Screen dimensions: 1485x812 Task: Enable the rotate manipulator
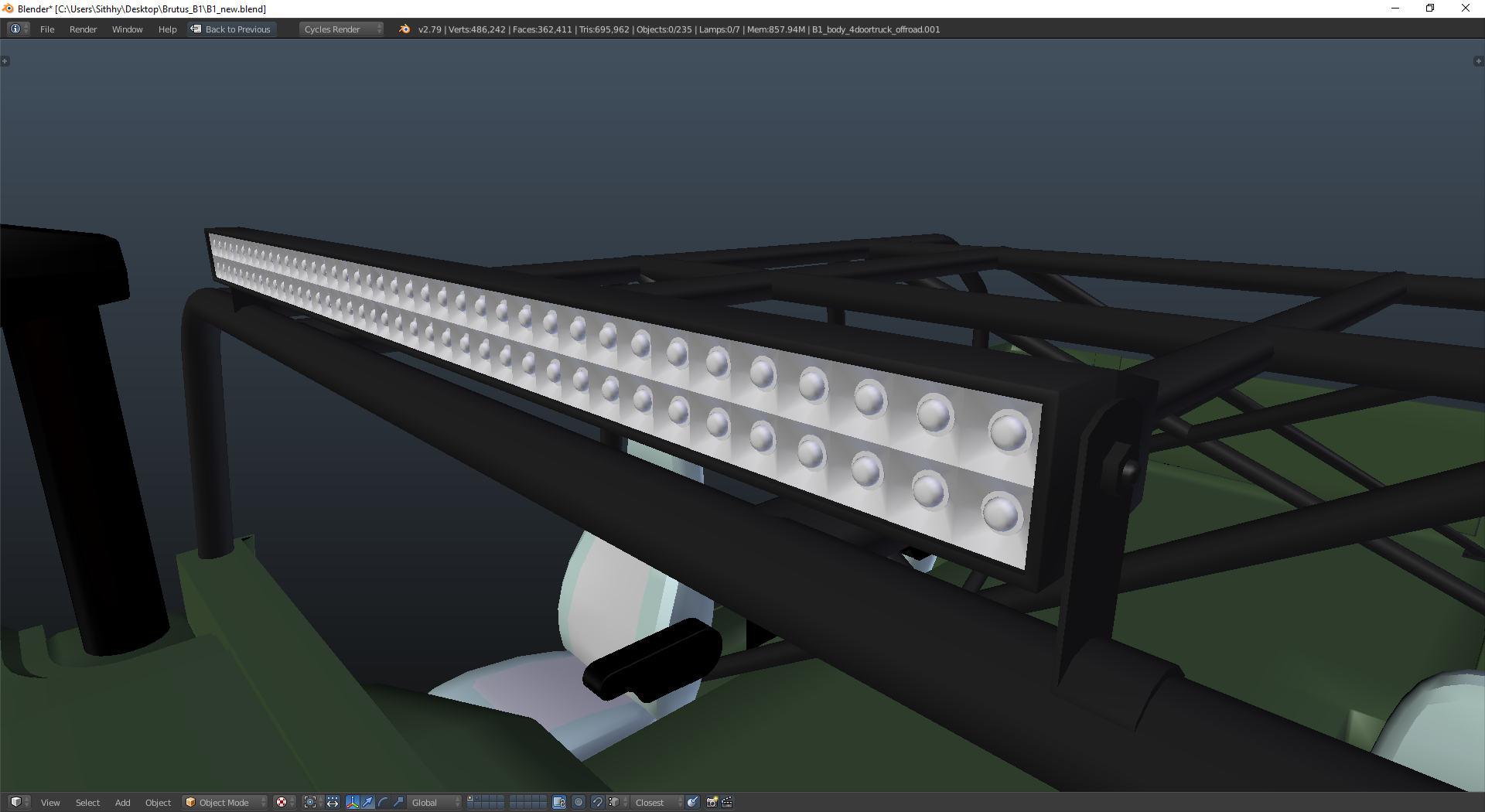(383, 802)
